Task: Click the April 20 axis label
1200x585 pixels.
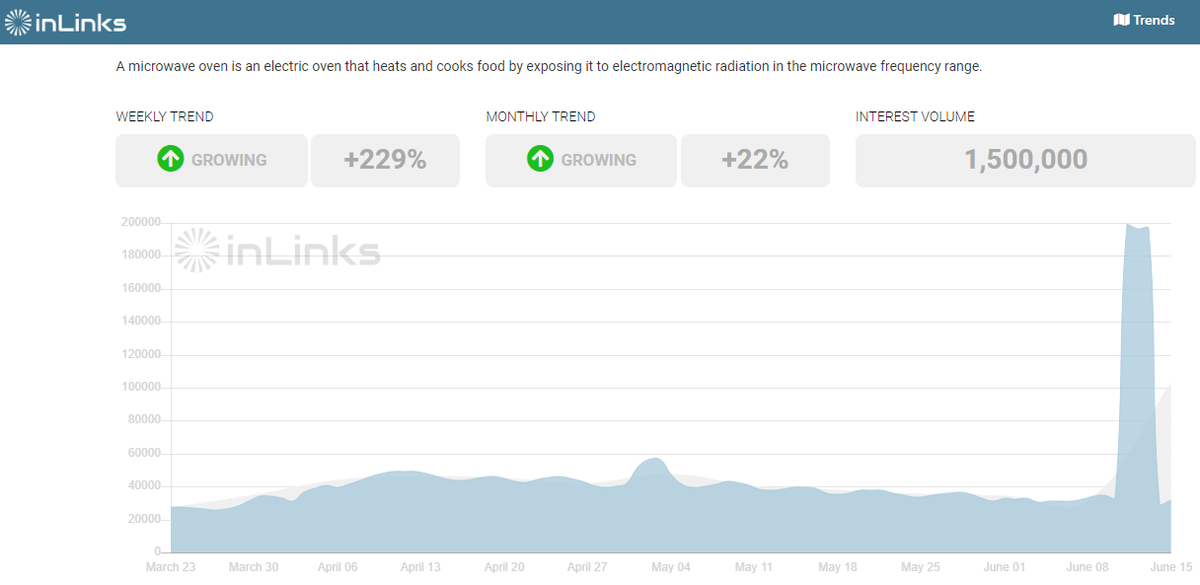Action: (x=503, y=567)
